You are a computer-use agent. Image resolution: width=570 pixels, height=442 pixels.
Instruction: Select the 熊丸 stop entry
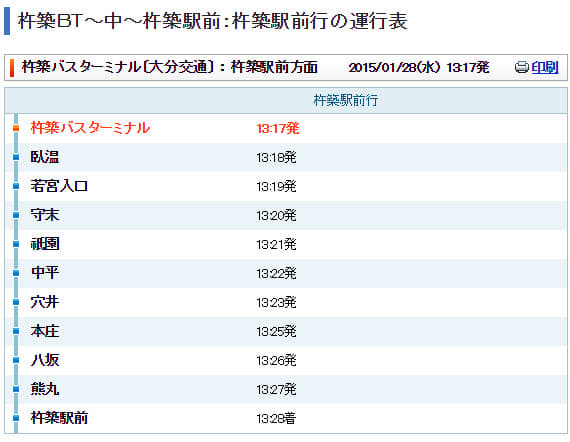[x=45, y=389]
